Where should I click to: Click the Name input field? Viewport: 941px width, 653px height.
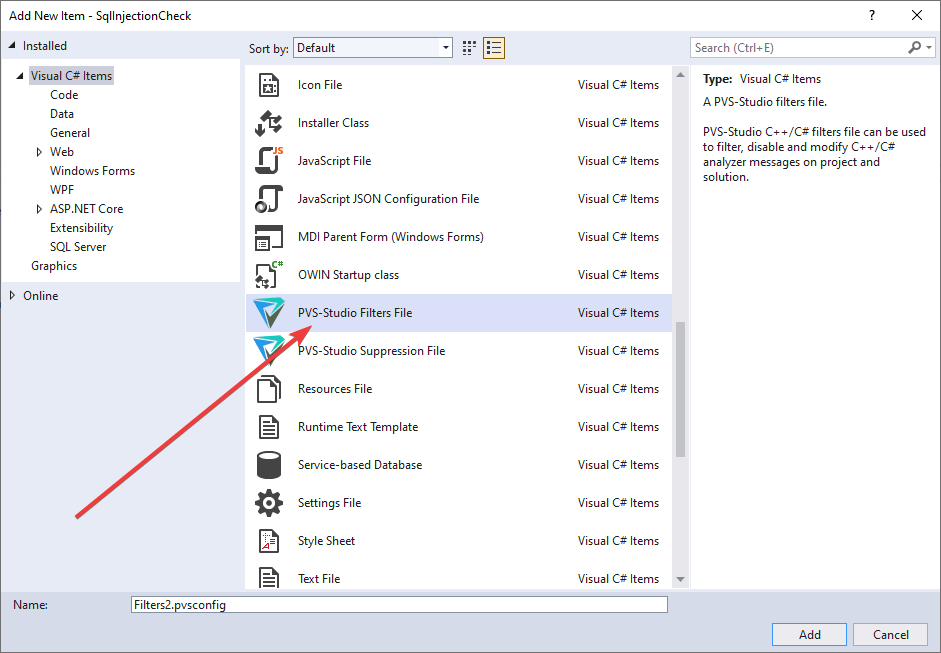pyautogui.click(x=399, y=604)
